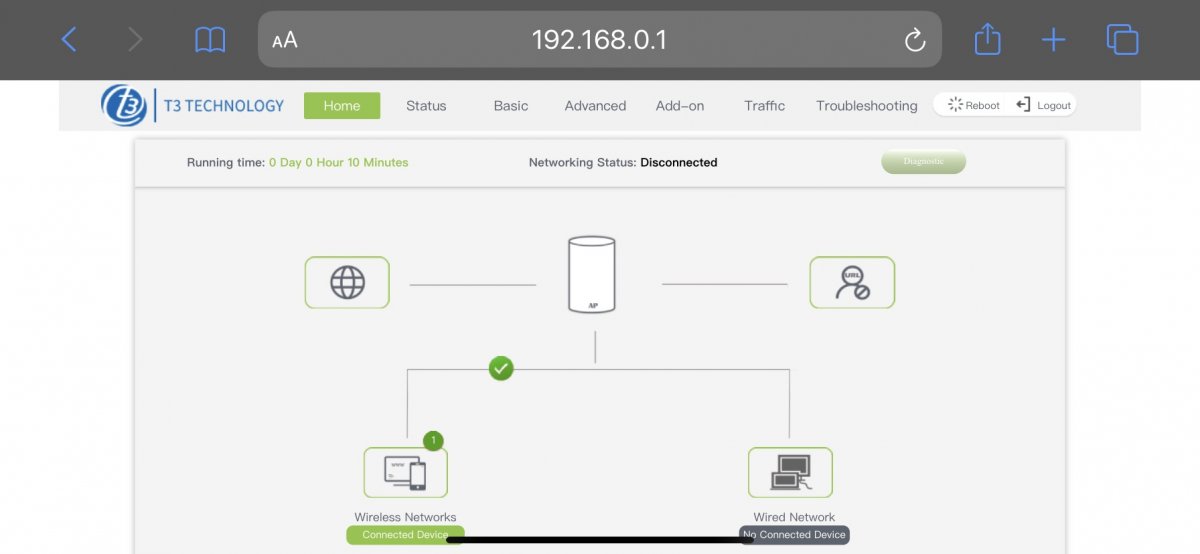Go to the Advanced tab
Viewport: 1200px width, 554px height.
click(595, 106)
